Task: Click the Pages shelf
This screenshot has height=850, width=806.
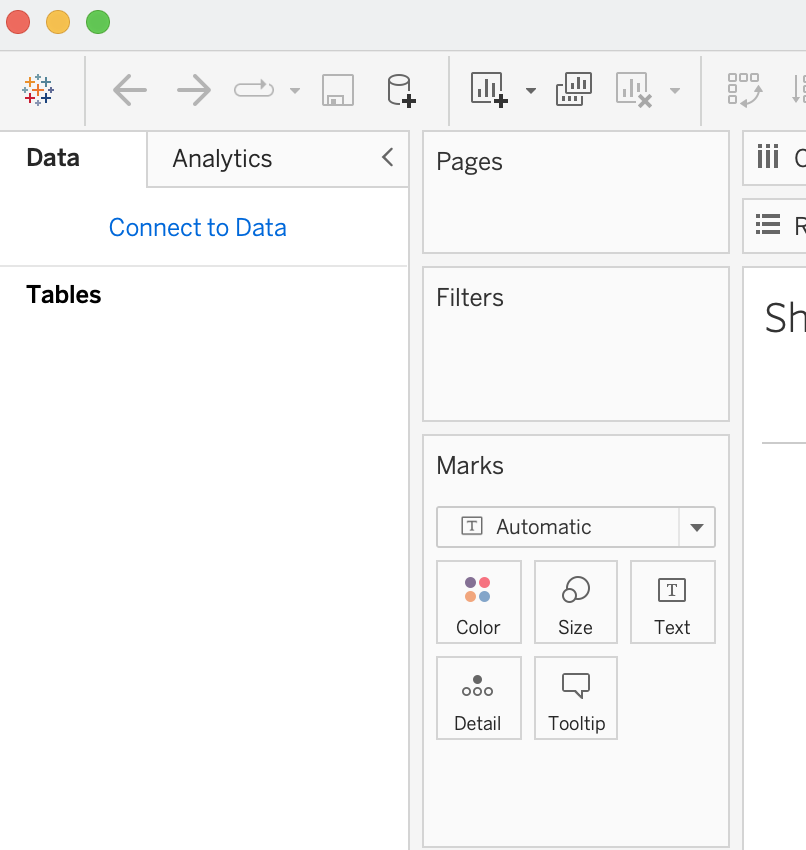Action: tap(576, 192)
